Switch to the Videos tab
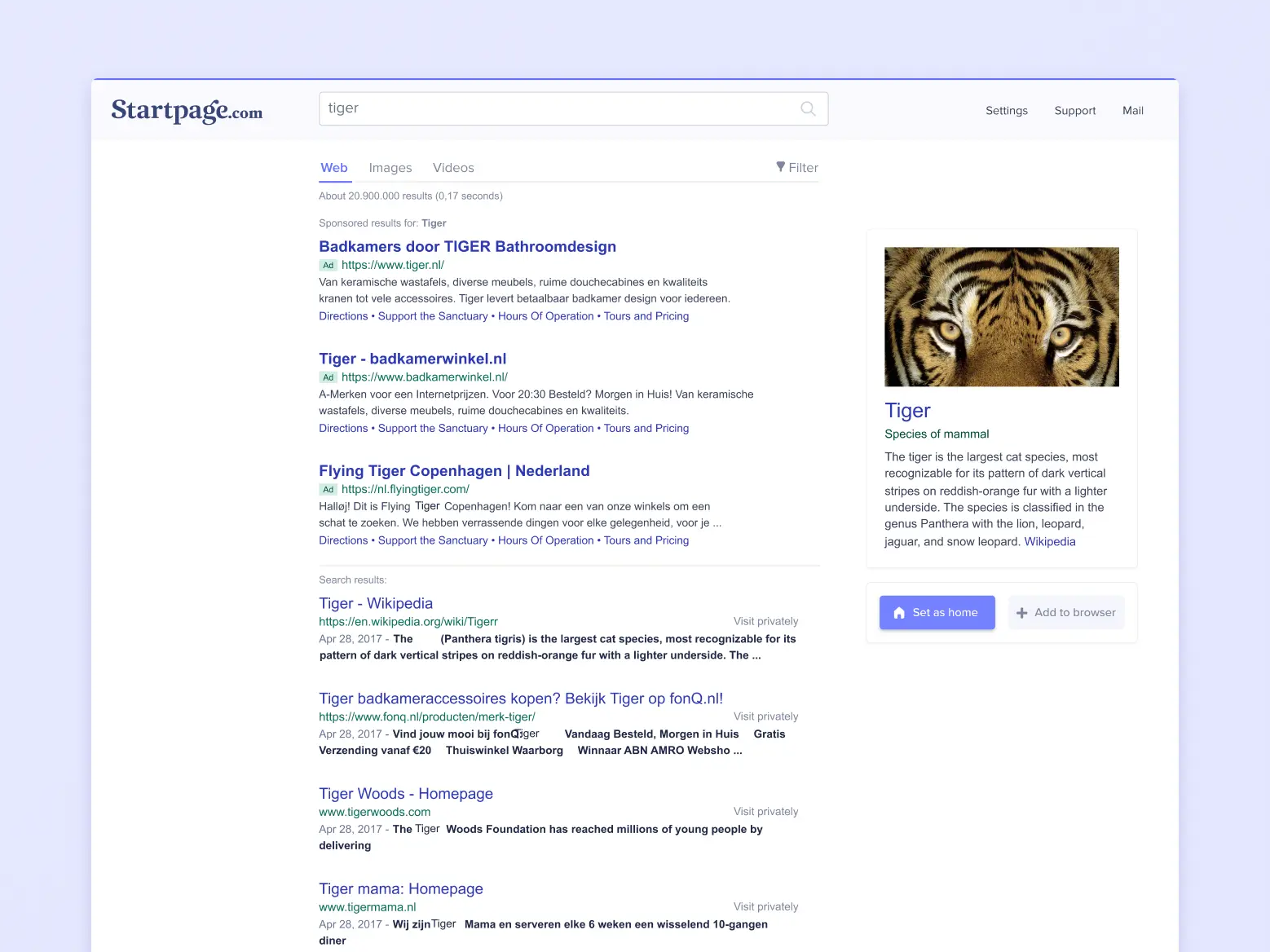1270x952 pixels. point(453,168)
